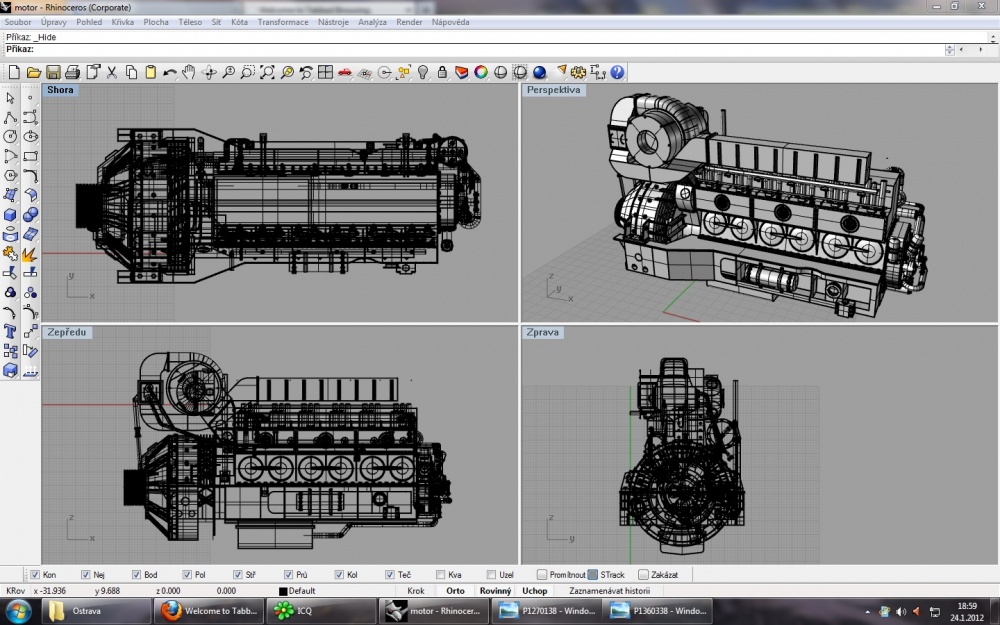This screenshot has width=1000, height=625.
Task: Enable the Uzel osnap checkbox
Action: pos(491,575)
